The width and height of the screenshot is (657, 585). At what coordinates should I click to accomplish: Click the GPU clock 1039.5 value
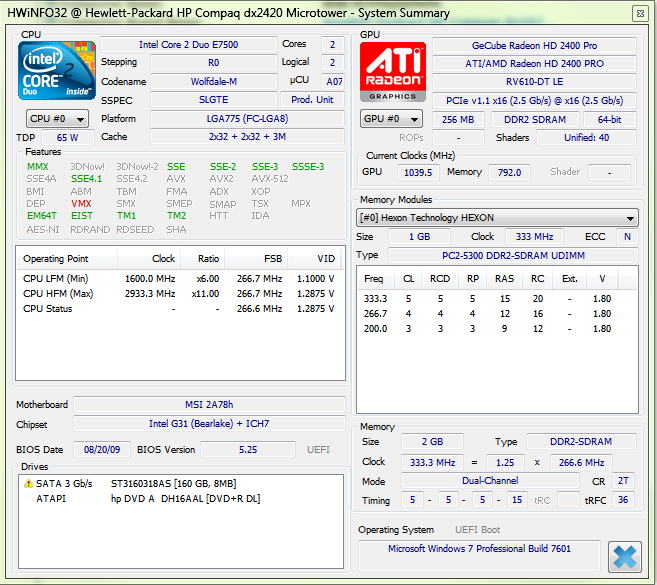418,173
